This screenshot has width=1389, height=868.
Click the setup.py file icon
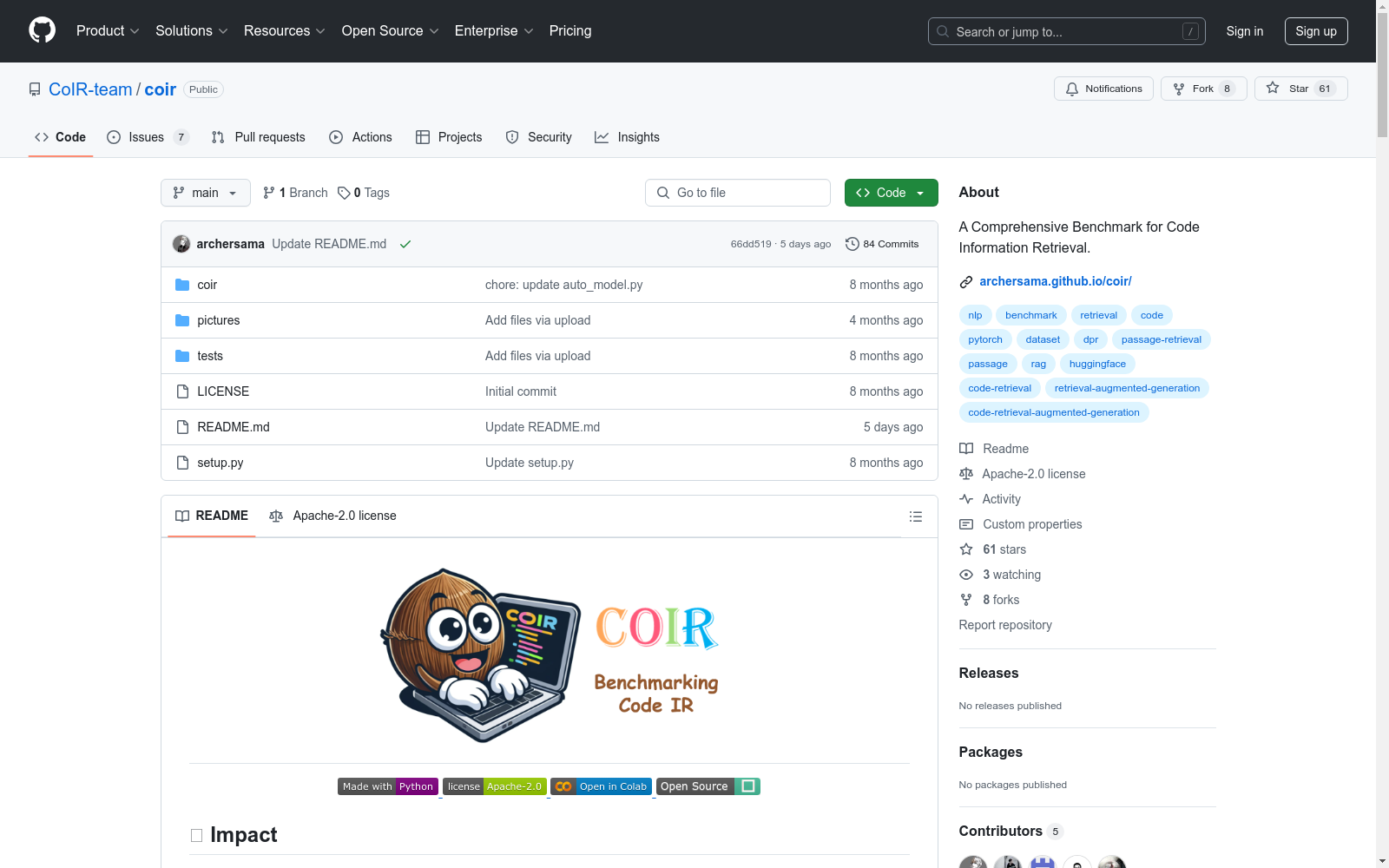182,463
